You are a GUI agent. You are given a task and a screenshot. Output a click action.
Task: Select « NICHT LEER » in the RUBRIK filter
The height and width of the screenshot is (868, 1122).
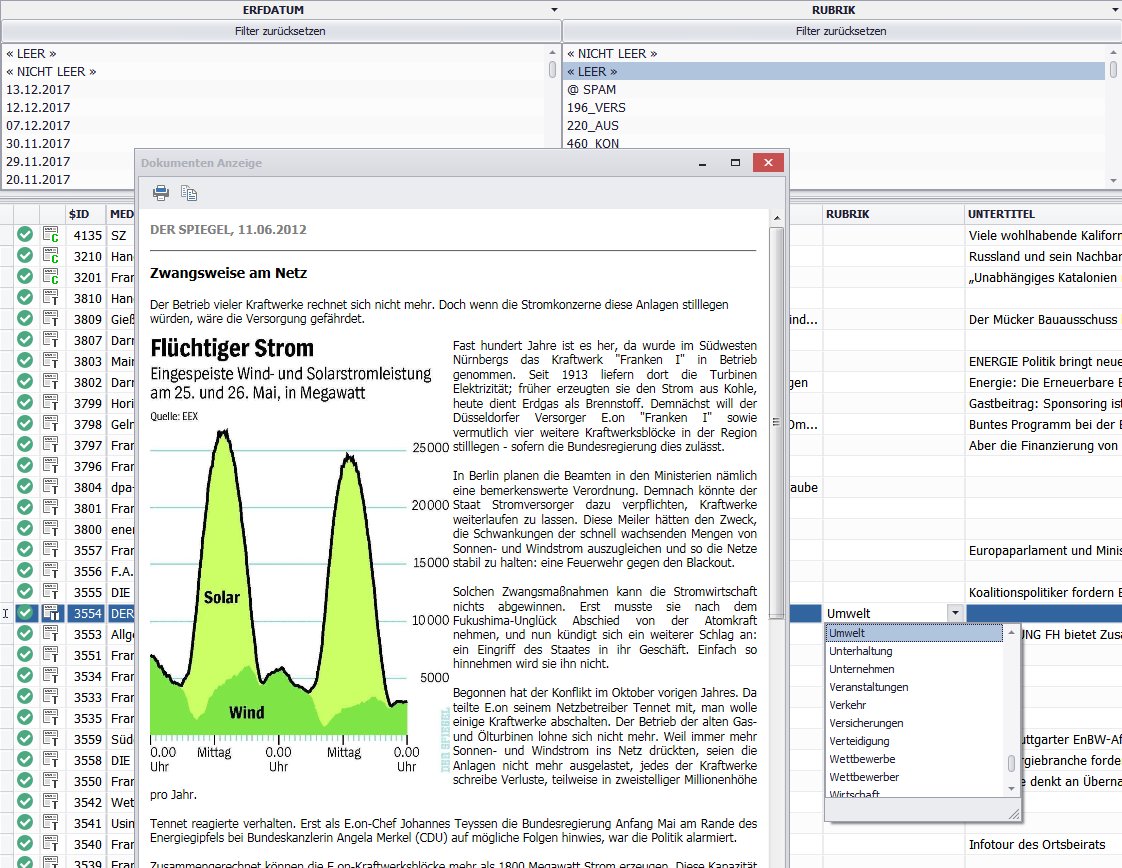click(x=835, y=54)
